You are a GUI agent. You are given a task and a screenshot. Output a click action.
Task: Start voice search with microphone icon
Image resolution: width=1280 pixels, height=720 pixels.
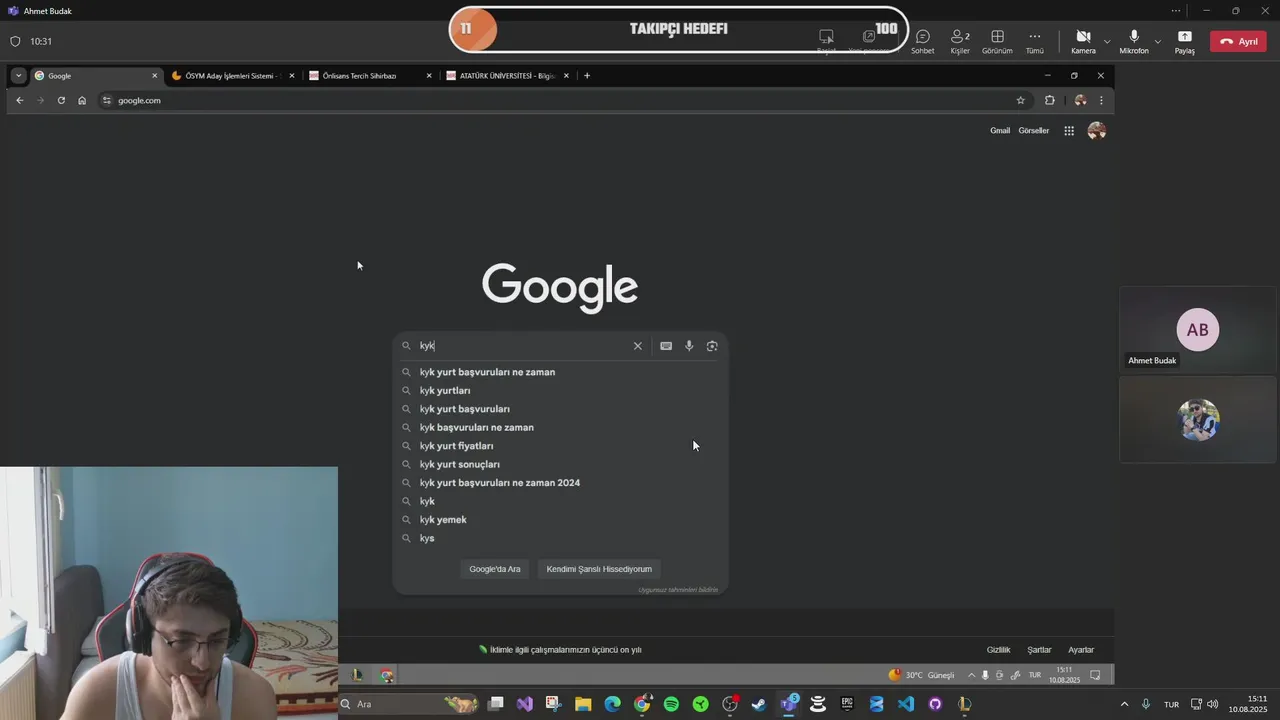click(689, 346)
